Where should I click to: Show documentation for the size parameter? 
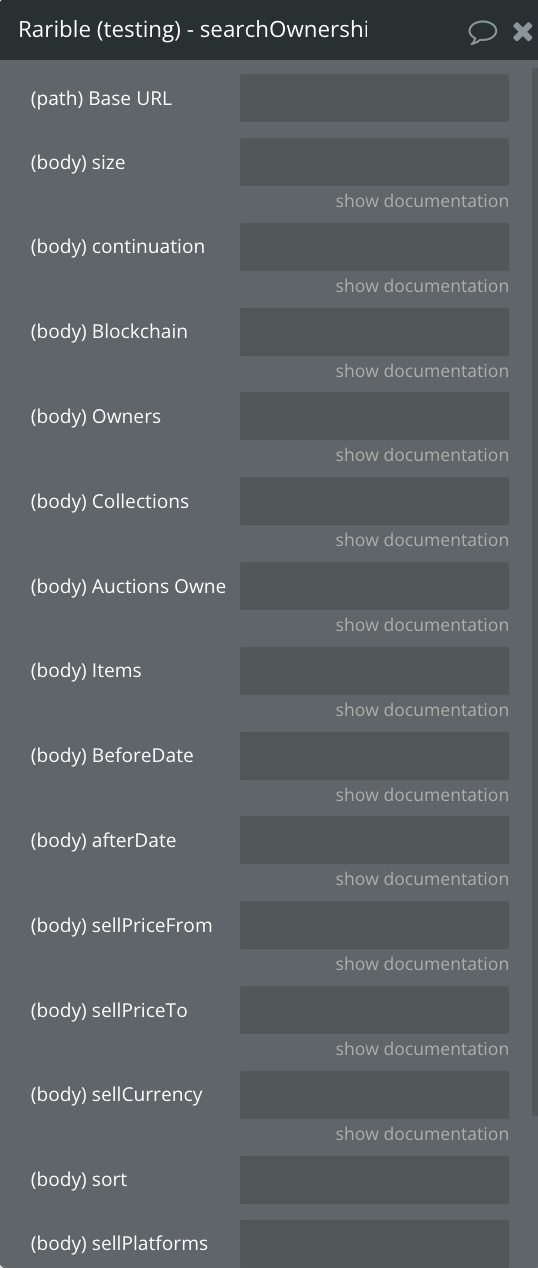(x=422, y=201)
